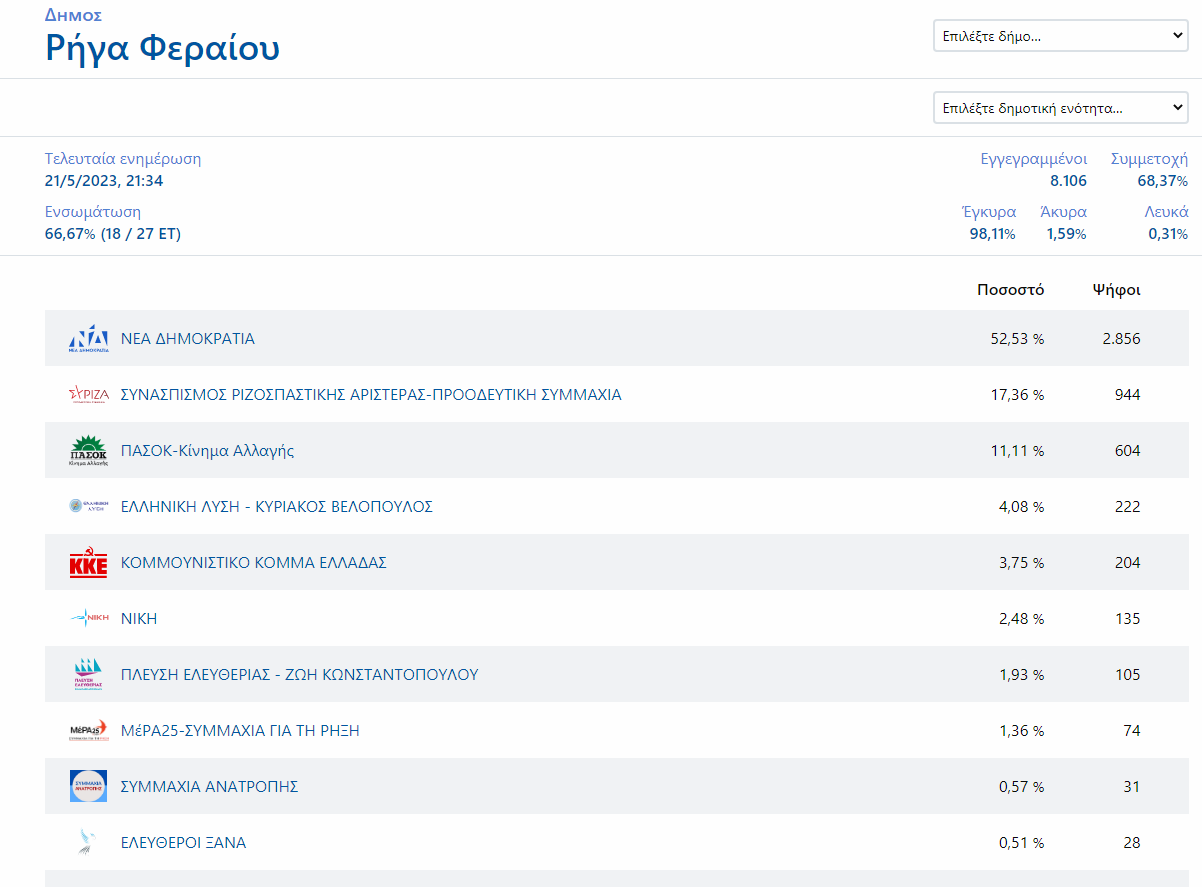Click the Πλεύση Ελευθερίας sailboat logo

pyautogui.click(x=88, y=675)
